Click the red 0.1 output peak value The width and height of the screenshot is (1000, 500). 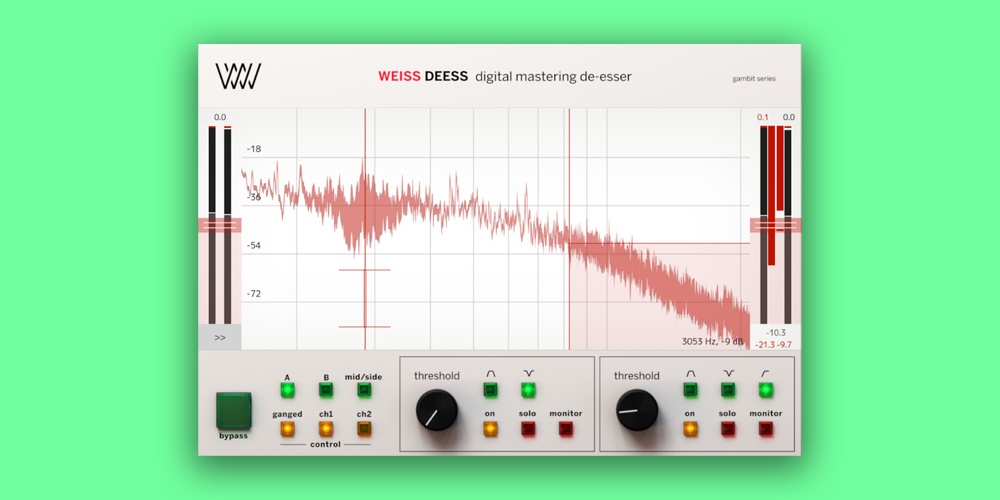click(763, 117)
